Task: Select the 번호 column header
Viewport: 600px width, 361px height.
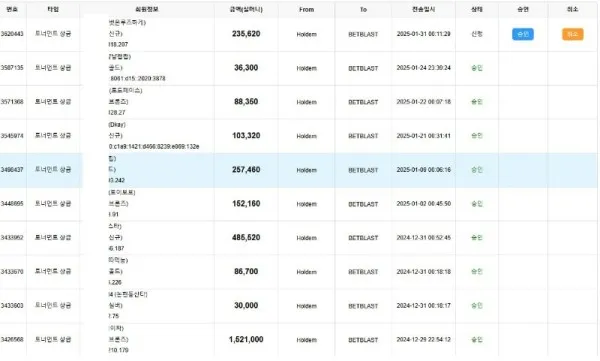Action: (x=12, y=9)
